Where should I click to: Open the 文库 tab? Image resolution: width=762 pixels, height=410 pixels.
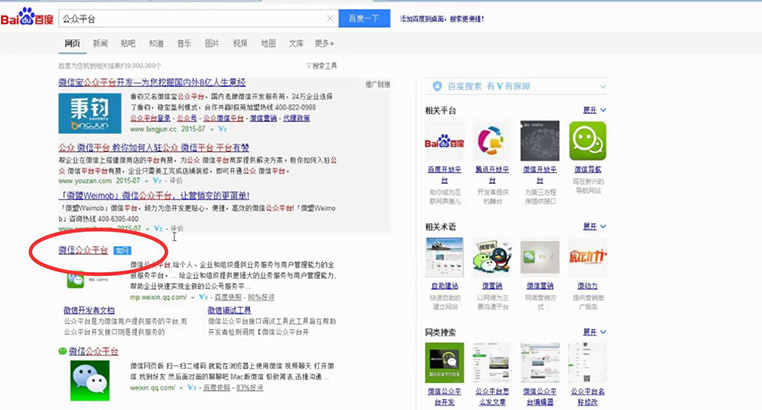[296, 43]
